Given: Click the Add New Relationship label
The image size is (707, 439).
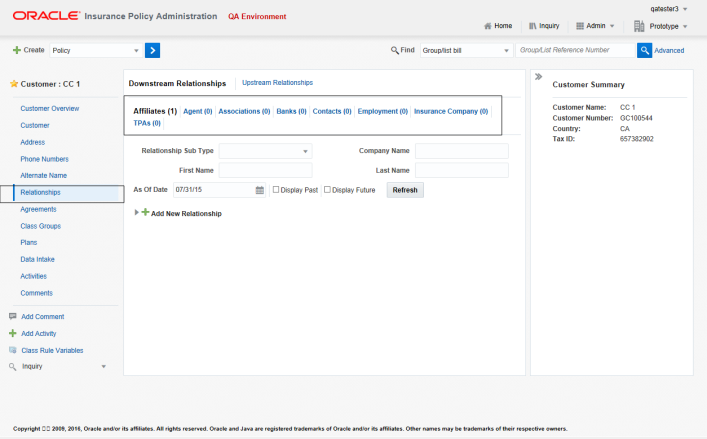Looking at the screenshot, I should pos(186,214).
